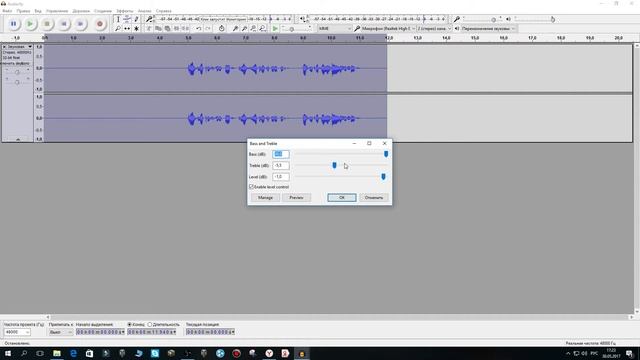Open the audio host MME dropdown
Screen dimensions: 640x360
point(335,29)
